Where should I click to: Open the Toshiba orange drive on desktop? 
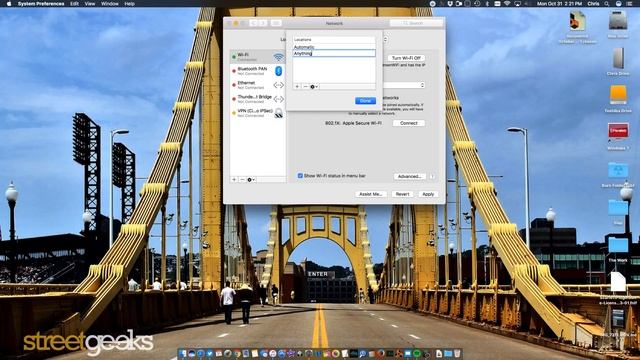618,95
